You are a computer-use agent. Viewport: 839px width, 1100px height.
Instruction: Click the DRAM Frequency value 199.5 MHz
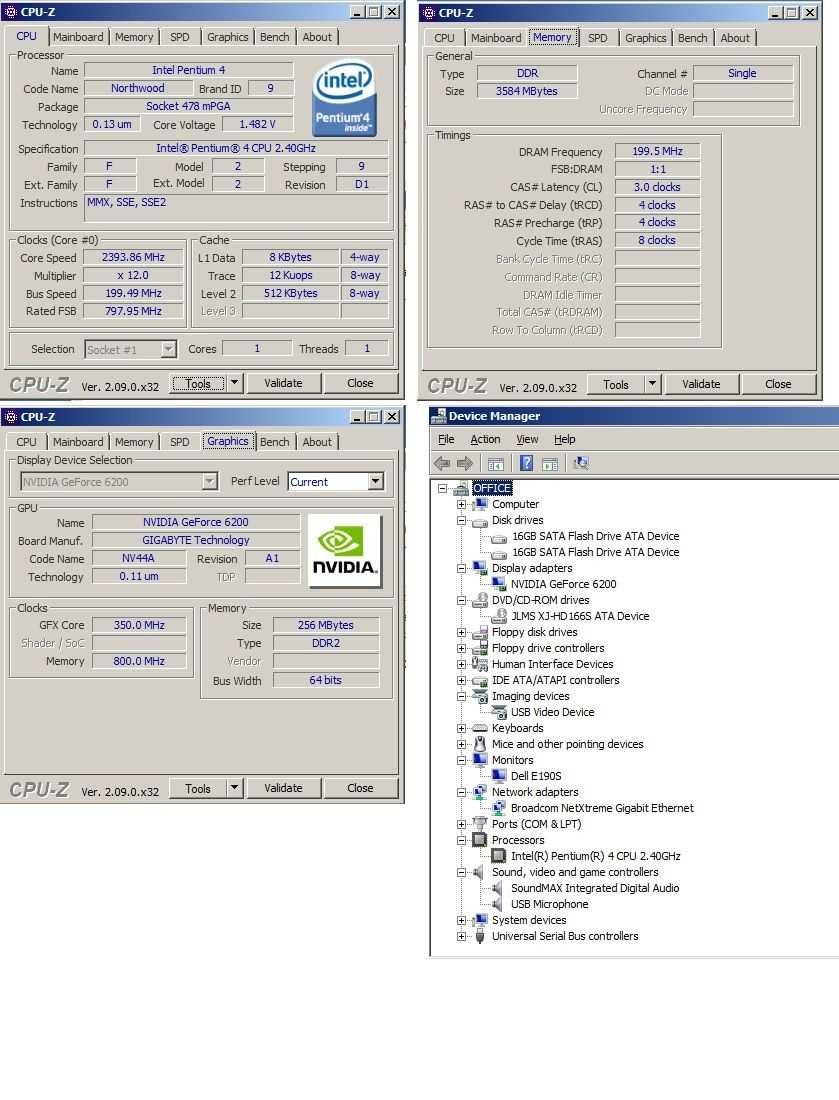click(x=657, y=151)
